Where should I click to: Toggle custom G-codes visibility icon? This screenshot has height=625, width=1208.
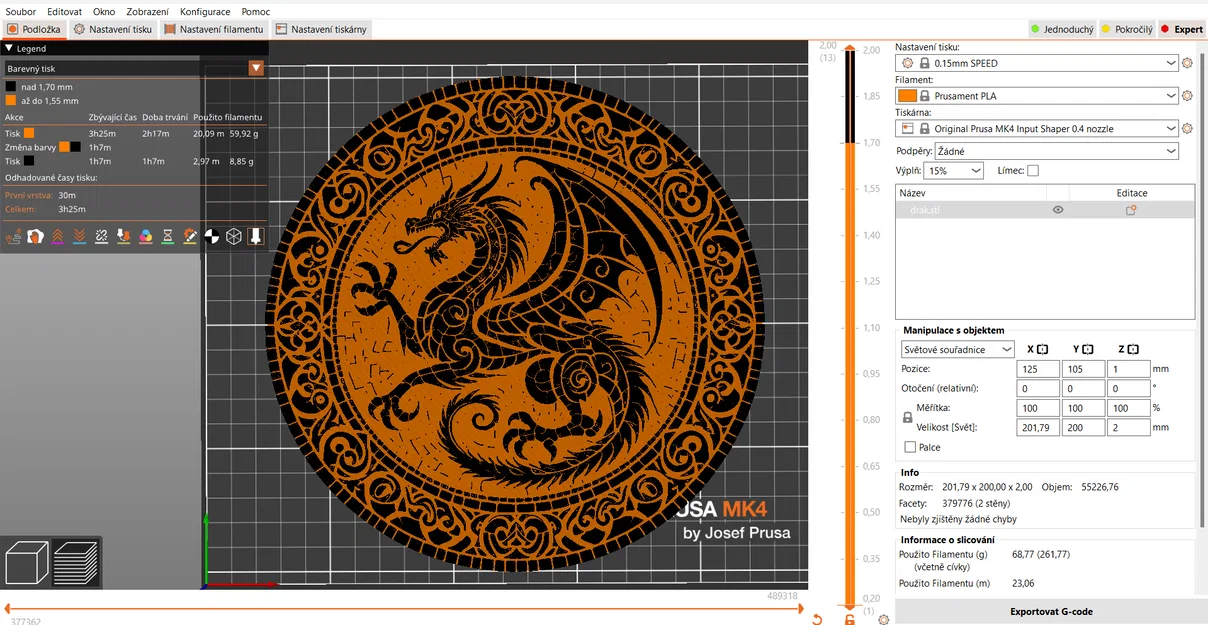coord(190,236)
